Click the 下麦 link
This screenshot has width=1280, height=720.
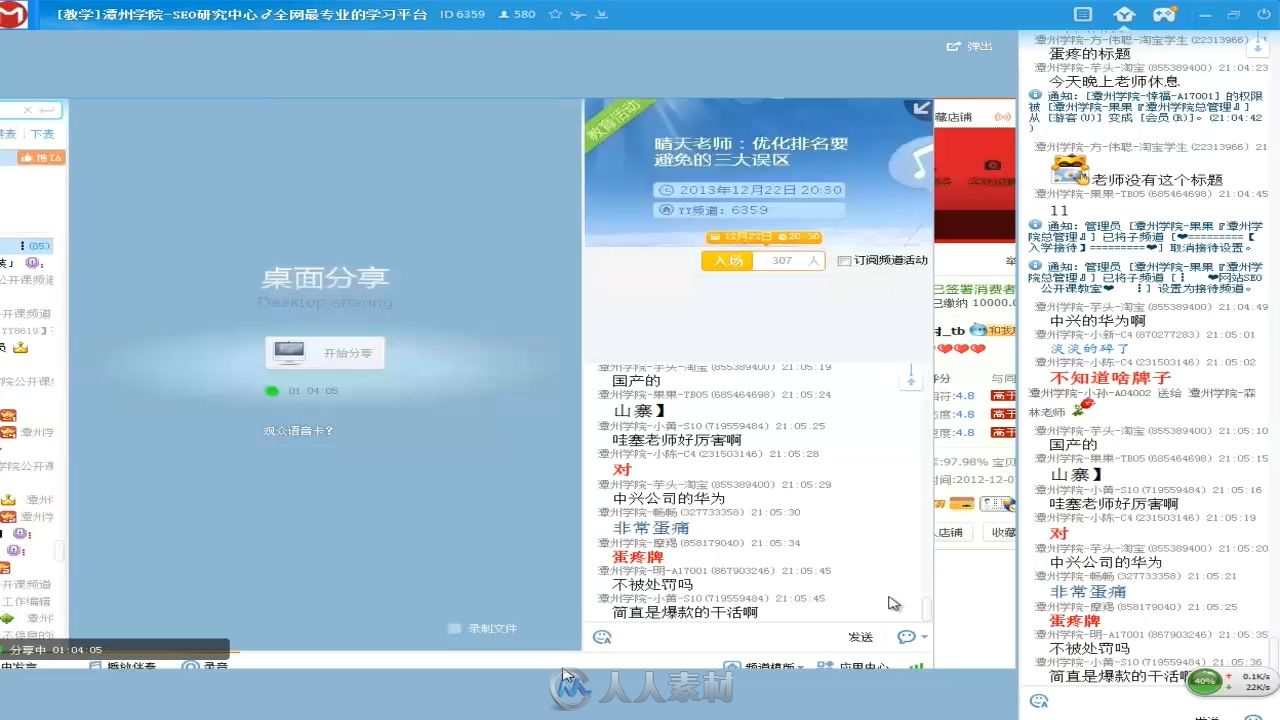42,134
